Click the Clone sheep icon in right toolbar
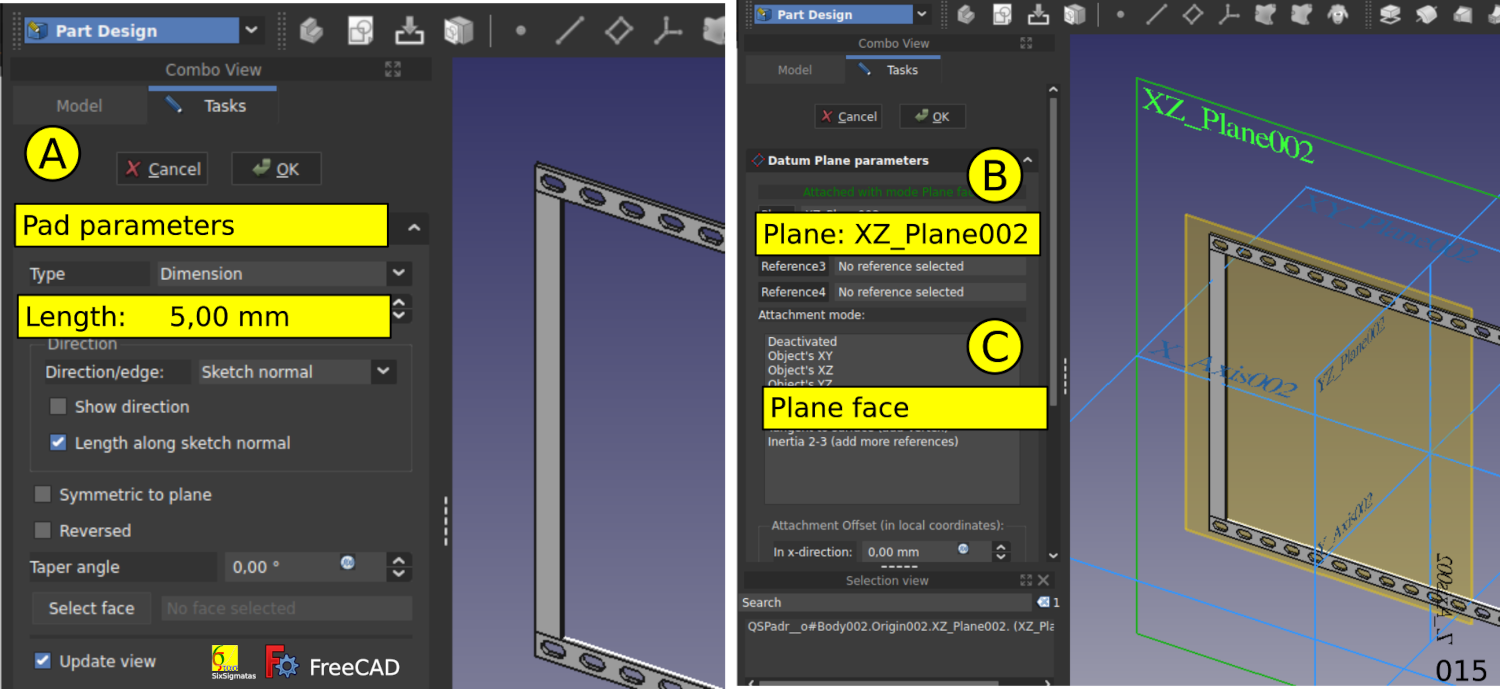The width and height of the screenshot is (1500, 689). click(x=1336, y=14)
